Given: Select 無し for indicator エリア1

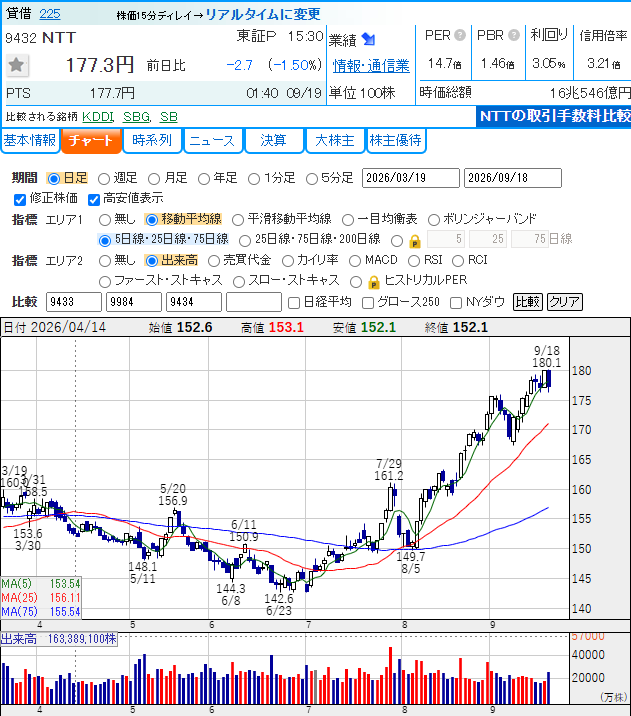Looking at the screenshot, I should (105, 220).
